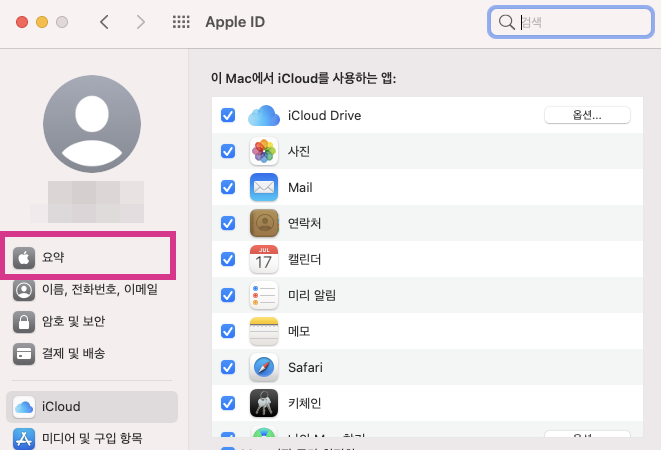The width and height of the screenshot is (661, 450).
Task: Click the Safari compass icon
Action: 264,367
